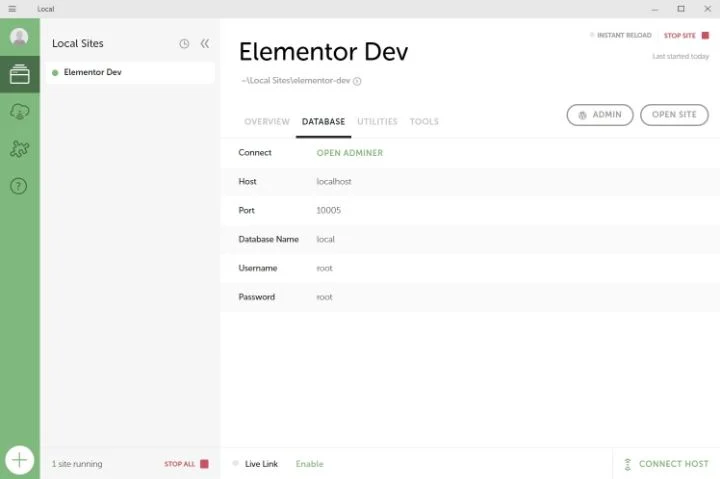
Task: Select the Local Sites sidebar icon
Action: [20, 74]
